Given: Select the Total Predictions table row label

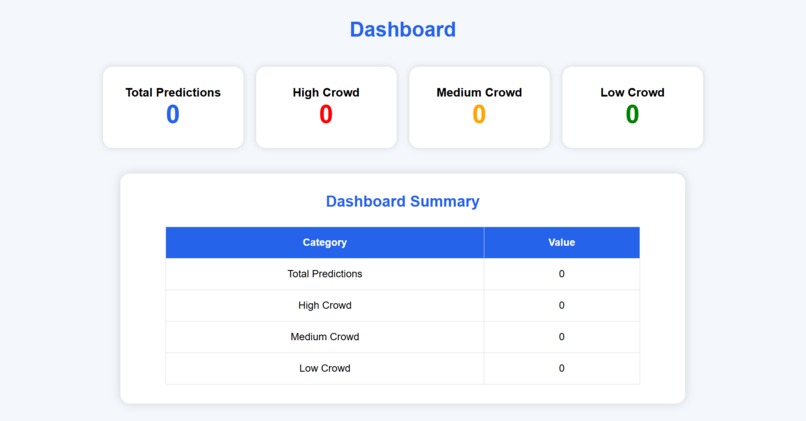Looking at the screenshot, I should (325, 274).
